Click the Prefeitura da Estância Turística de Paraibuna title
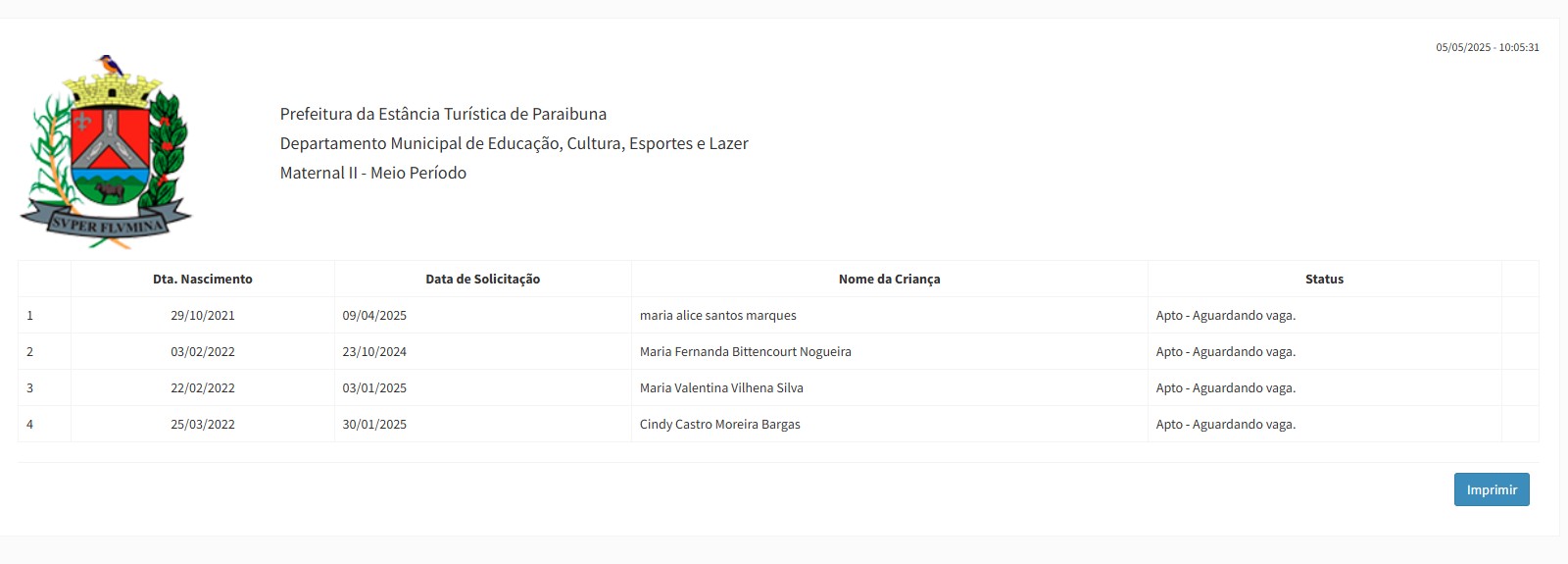Image resolution: width=1568 pixels, height=564 pixels. coord(443,114)
